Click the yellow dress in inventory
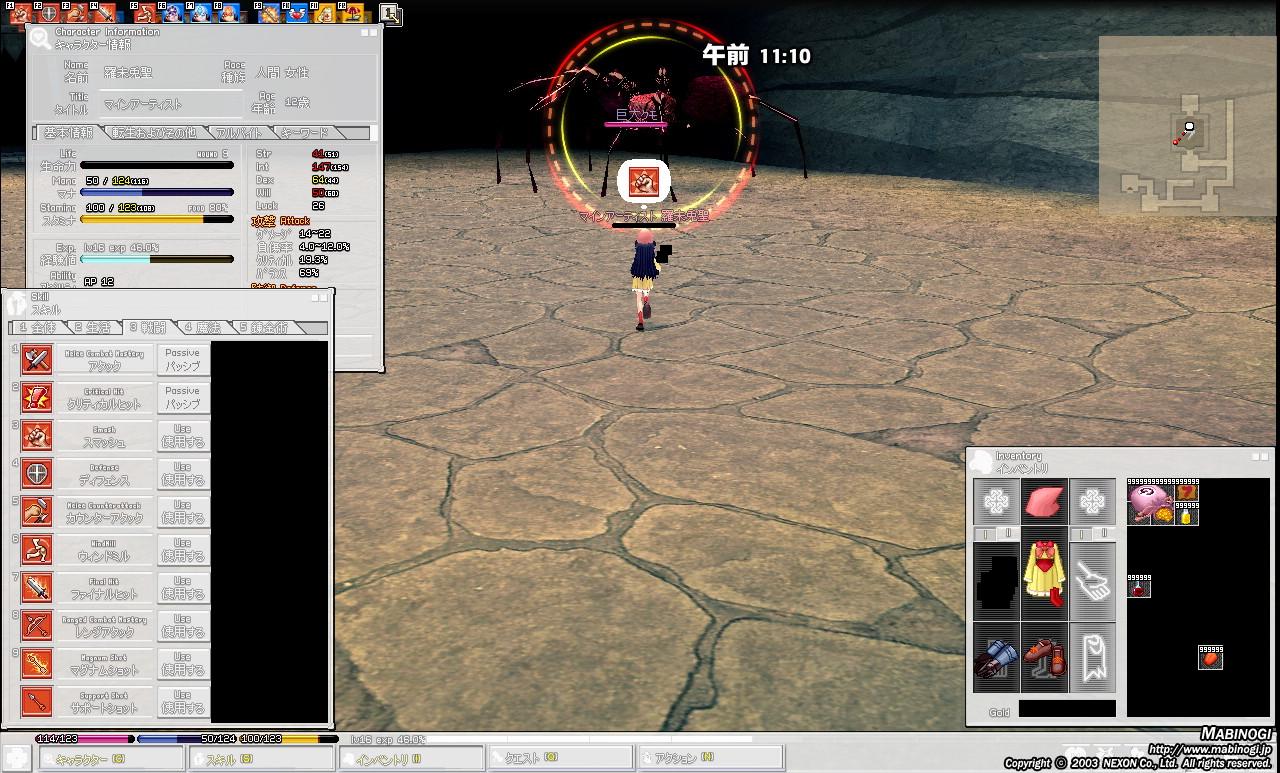The width and height of the screenshot is (1280, 773). click(1044, 581)
